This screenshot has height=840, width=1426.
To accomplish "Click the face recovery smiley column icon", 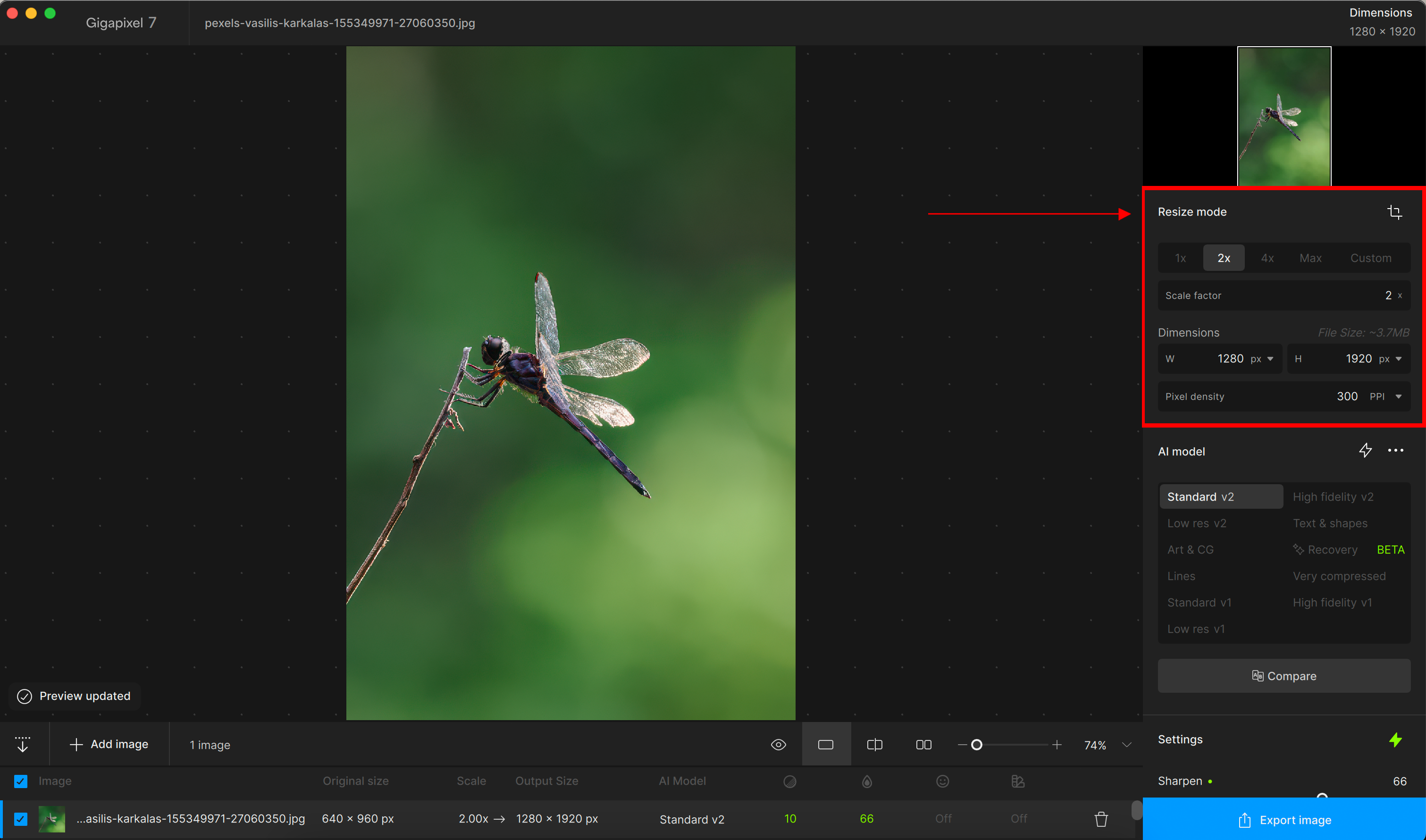I will [943, 781].
